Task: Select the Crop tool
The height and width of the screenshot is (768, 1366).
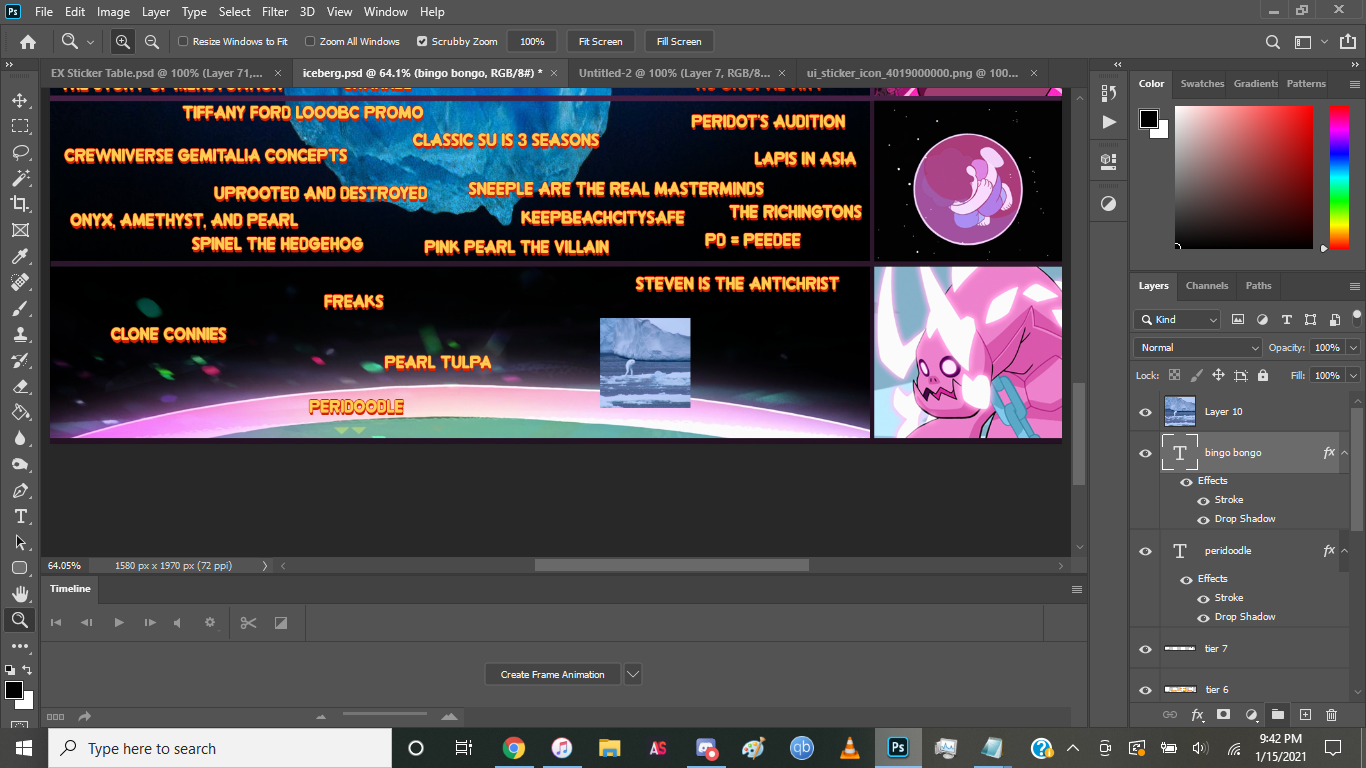Action: click(19, 204)
